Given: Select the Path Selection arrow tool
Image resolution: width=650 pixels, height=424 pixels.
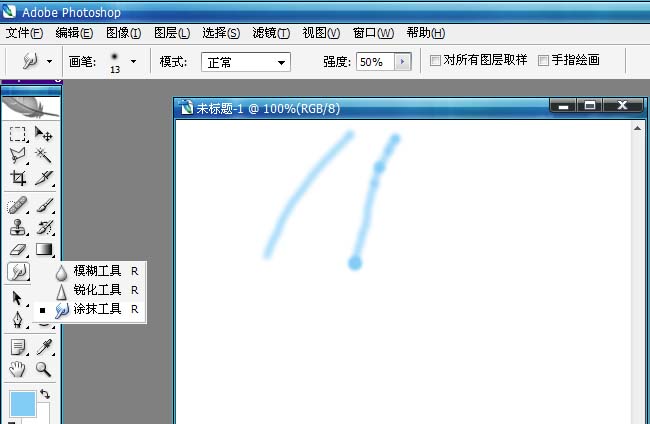Looking at the screenshot, I should [17, 298].
